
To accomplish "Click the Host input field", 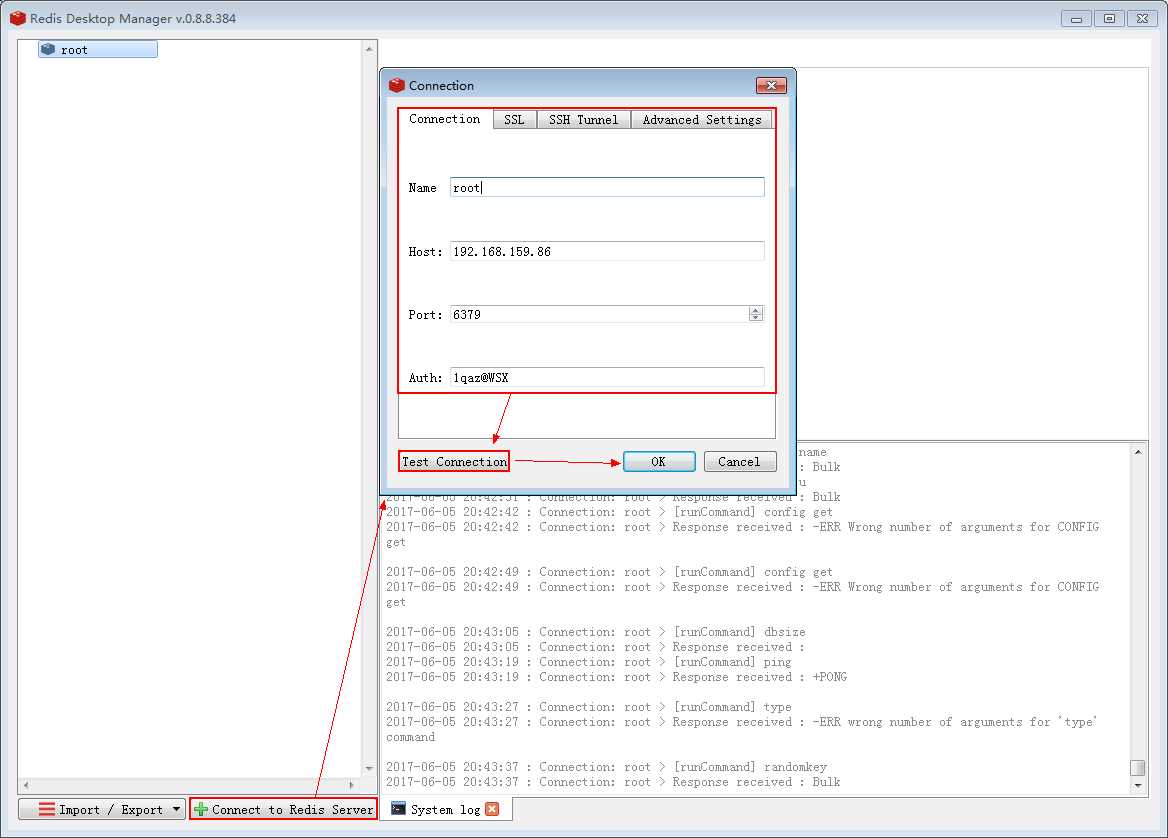I will [x=607, y=251].
